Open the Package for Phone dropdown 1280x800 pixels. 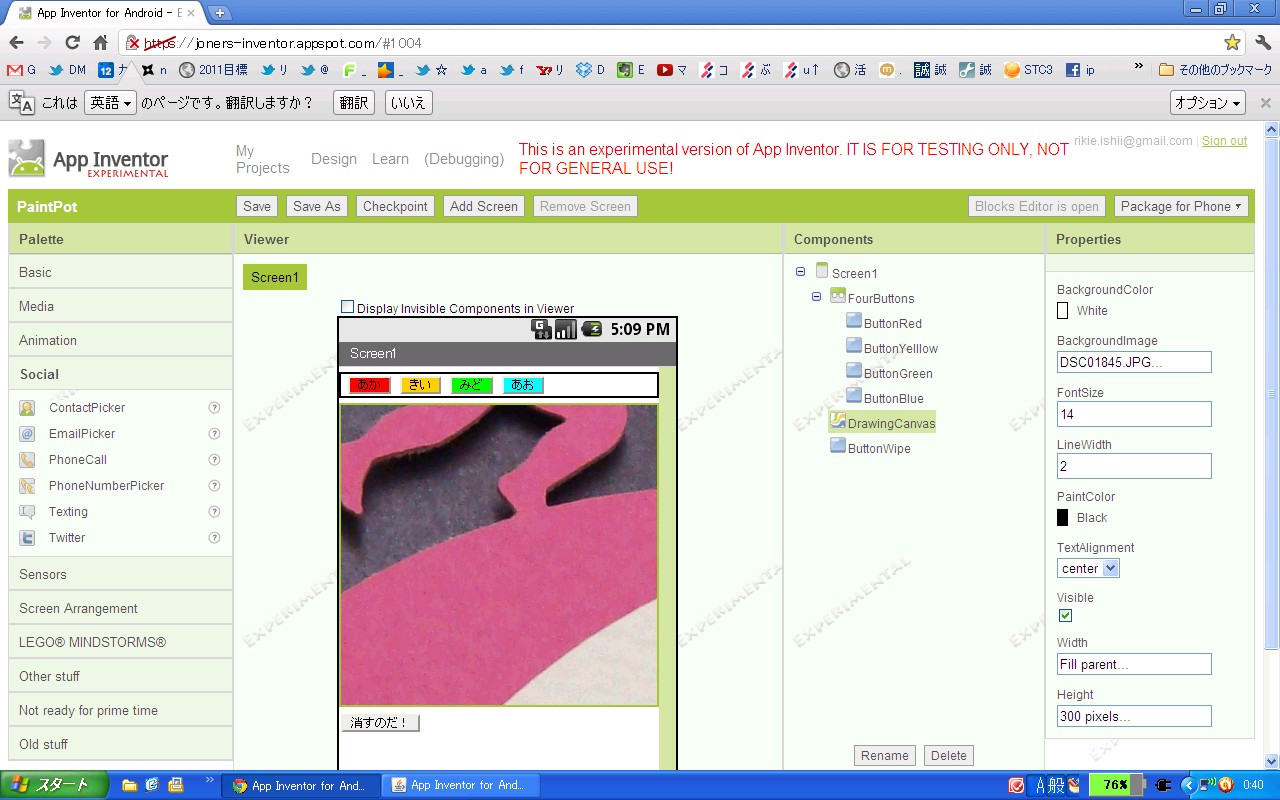point(1181,206)
